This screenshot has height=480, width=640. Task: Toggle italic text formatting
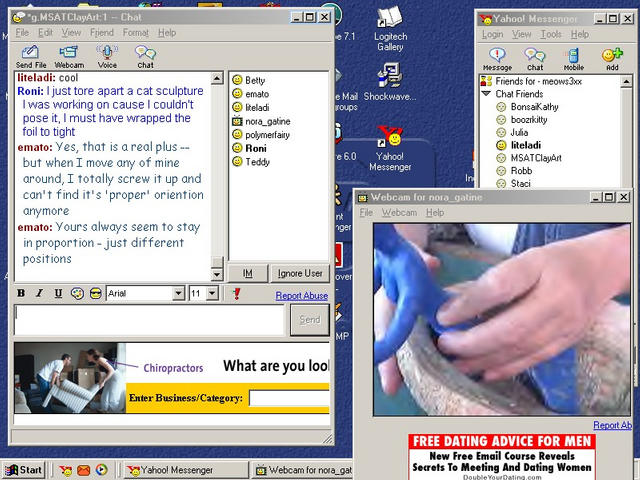39,293
